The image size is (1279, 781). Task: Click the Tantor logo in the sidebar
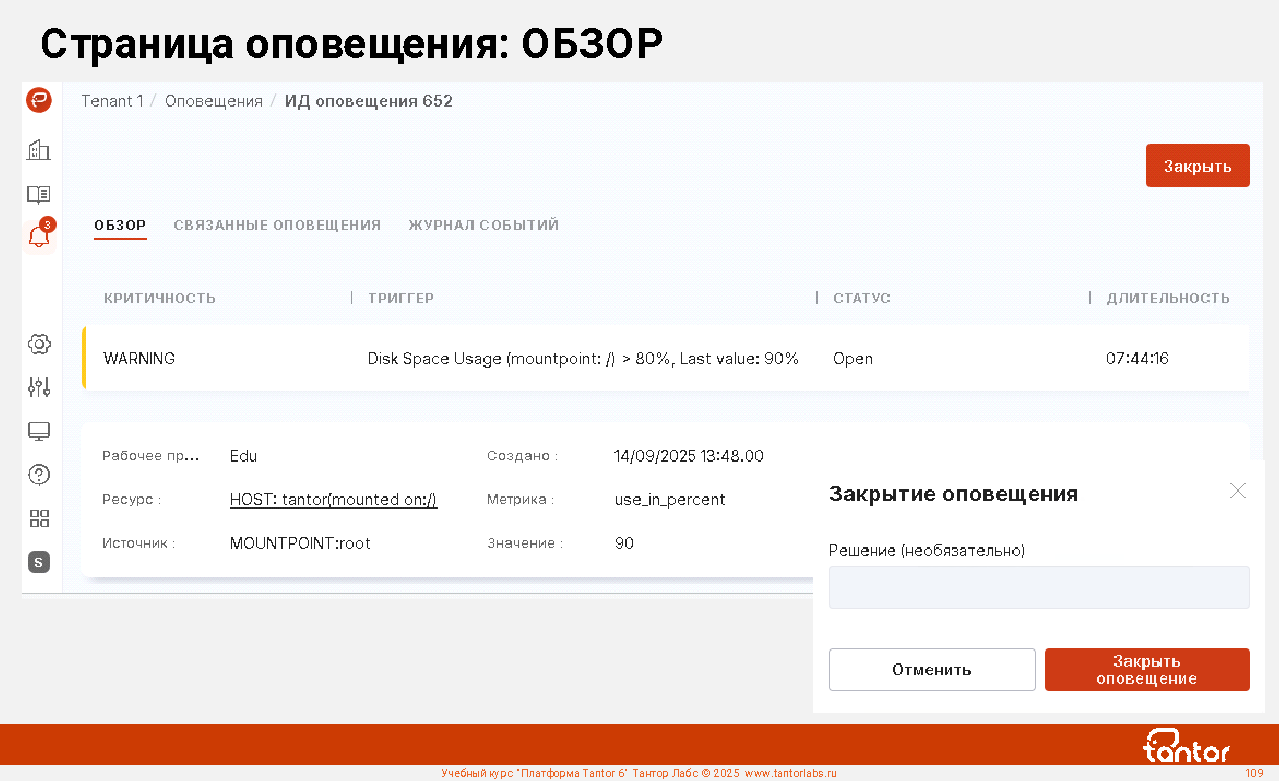pos(39,100)
